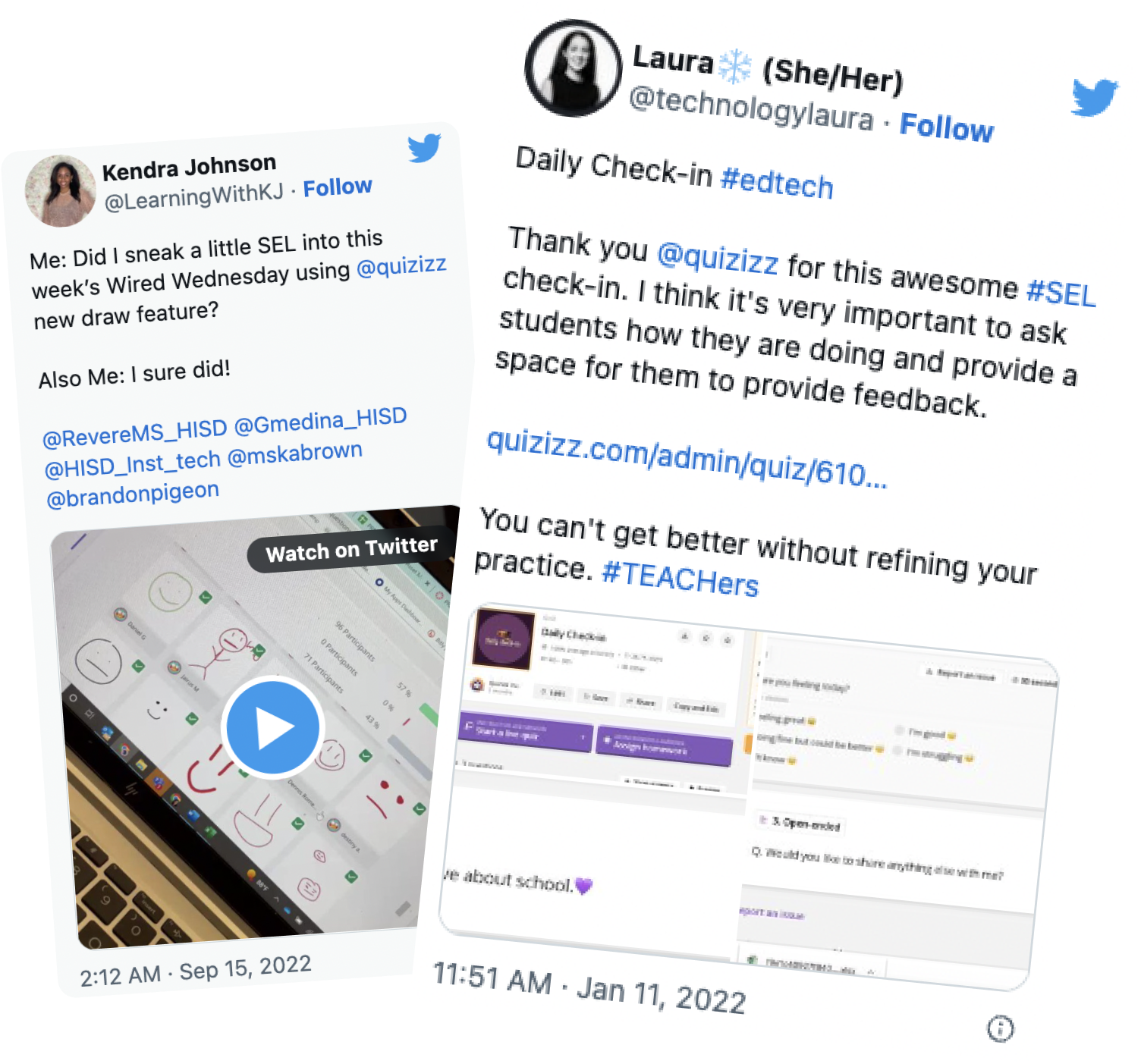Follow @technologylaura
This screenshot has width=1141, height=1064.
click(946, 127)
